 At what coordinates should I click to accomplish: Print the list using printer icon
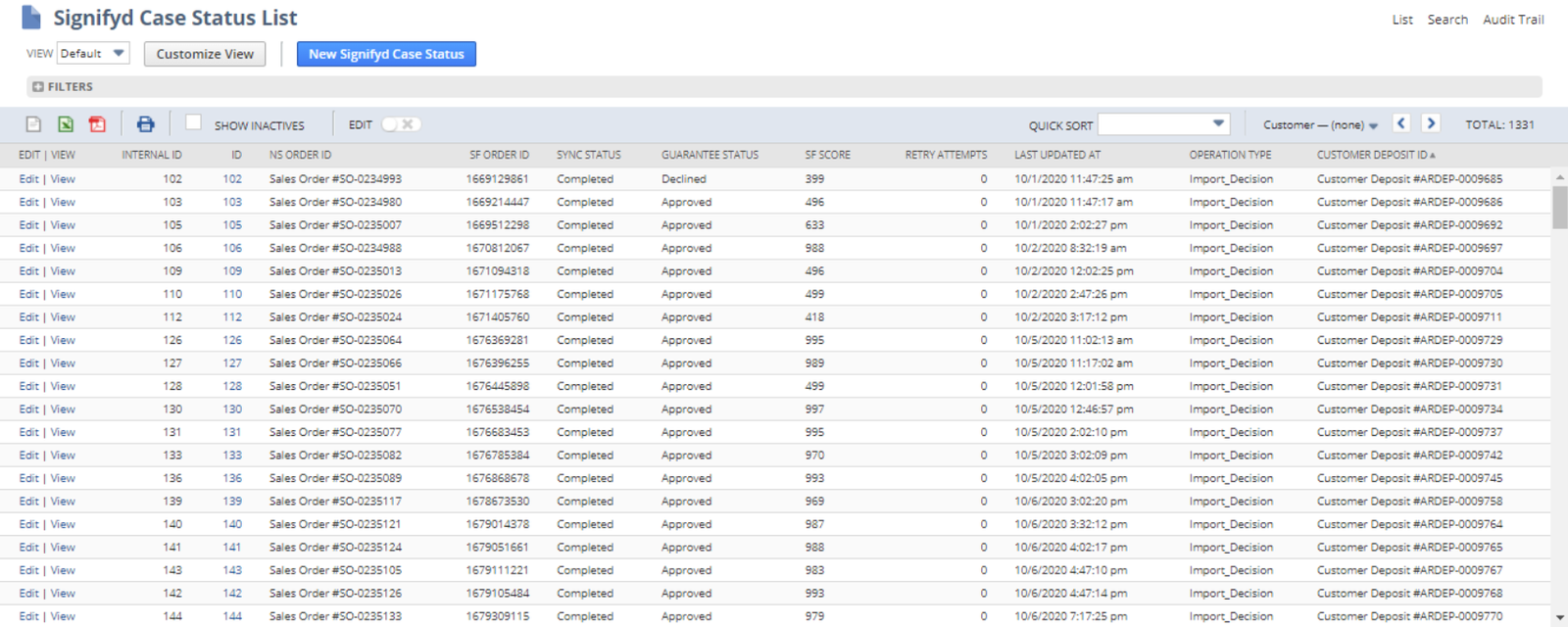145,124
